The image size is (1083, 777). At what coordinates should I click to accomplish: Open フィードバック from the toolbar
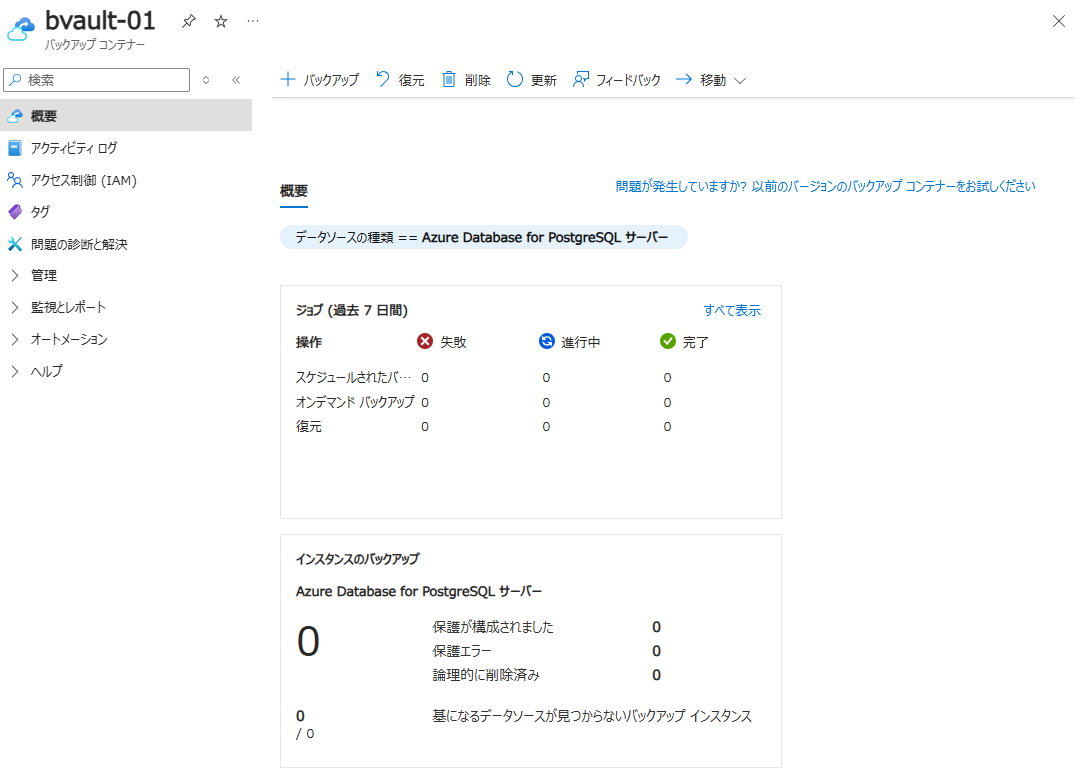click(x=617, y=80)
